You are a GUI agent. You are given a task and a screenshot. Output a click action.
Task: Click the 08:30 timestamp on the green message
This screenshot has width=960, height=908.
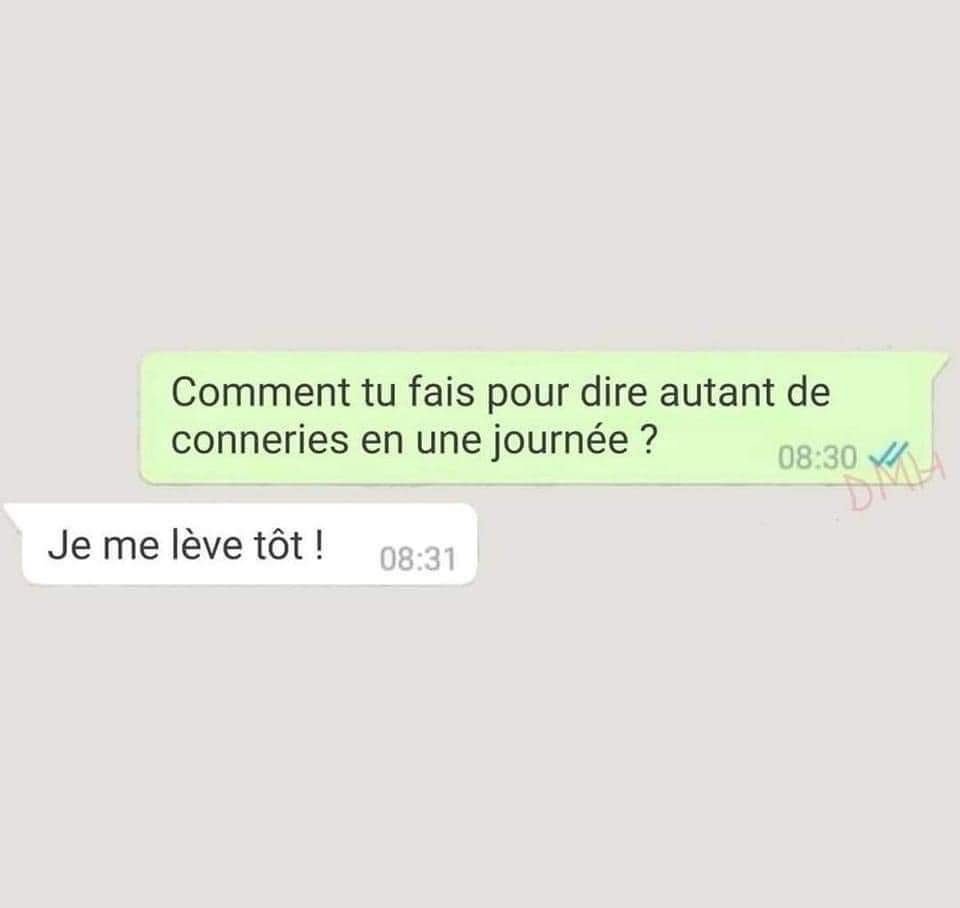point(817,457)
